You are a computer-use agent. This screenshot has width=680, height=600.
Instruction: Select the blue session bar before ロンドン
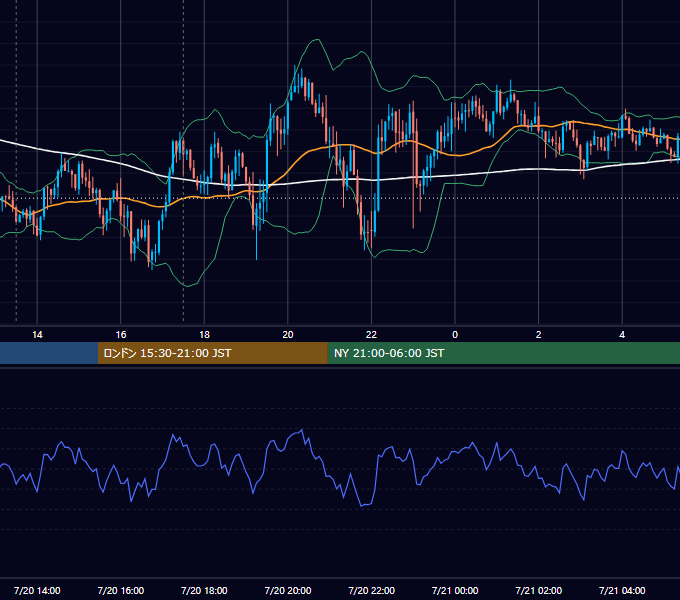coord(49,353)
